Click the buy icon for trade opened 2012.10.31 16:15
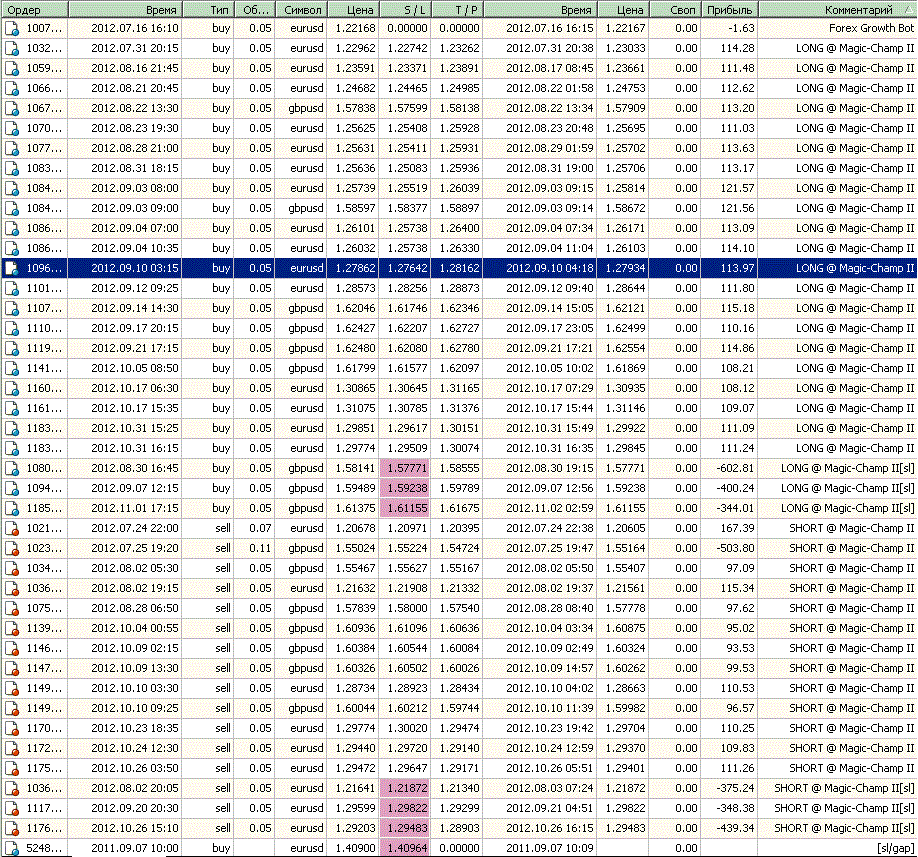Viewport: 918px width, 857px height. pyautogui.click(x=12, y=448)
